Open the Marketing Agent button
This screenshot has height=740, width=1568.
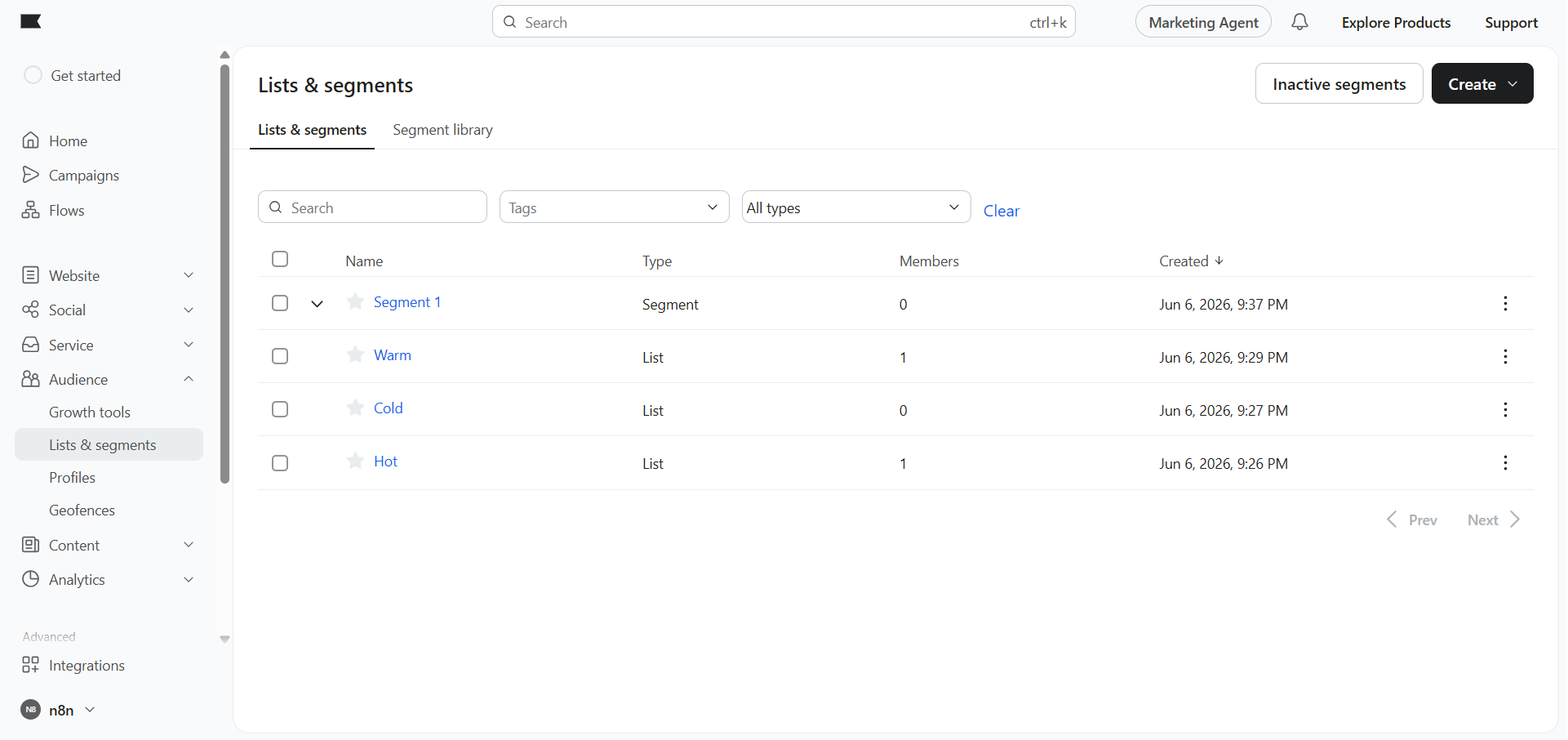pyautogui.click(x=1203, y=22)
